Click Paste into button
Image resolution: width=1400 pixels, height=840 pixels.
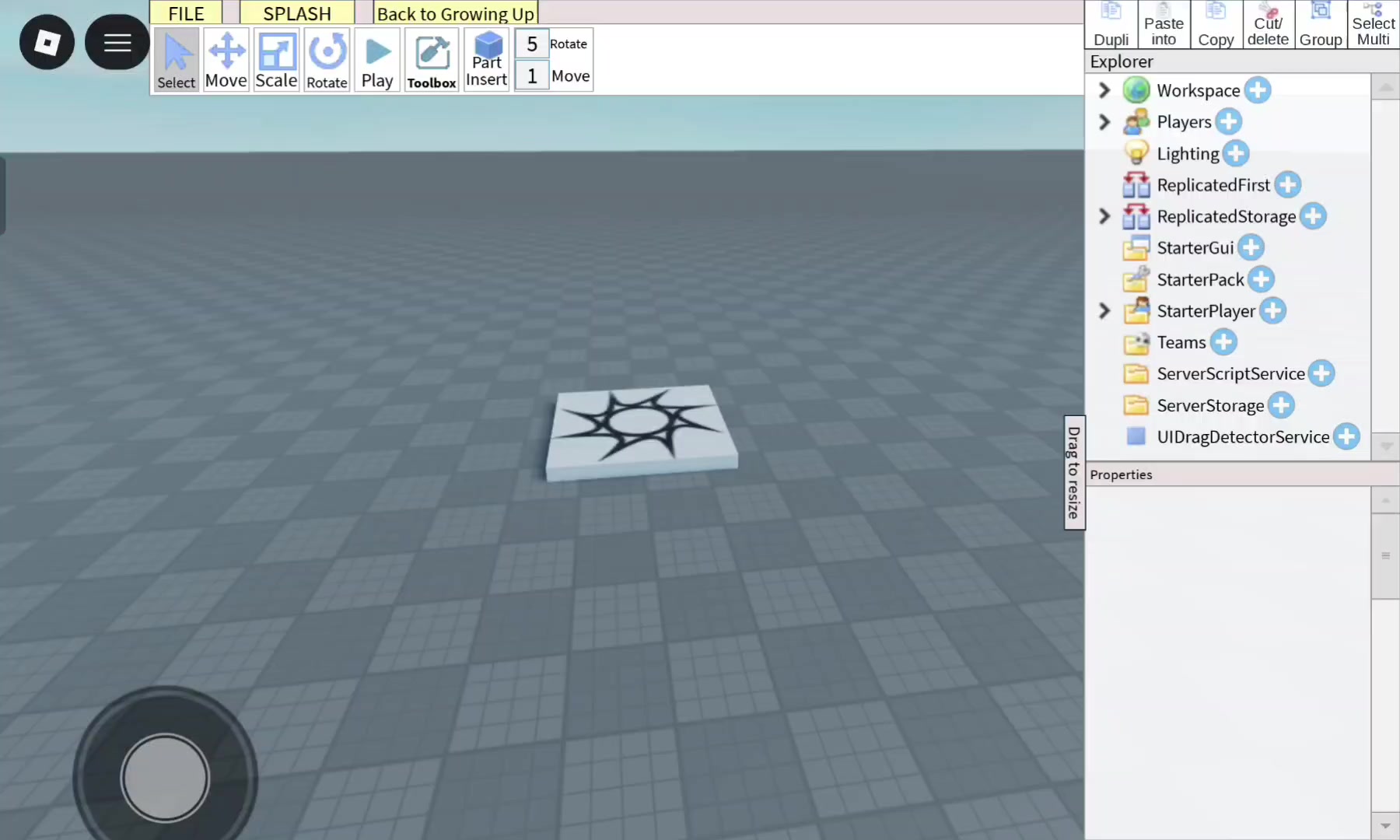pyautogui.click(x=1164, y=25)
